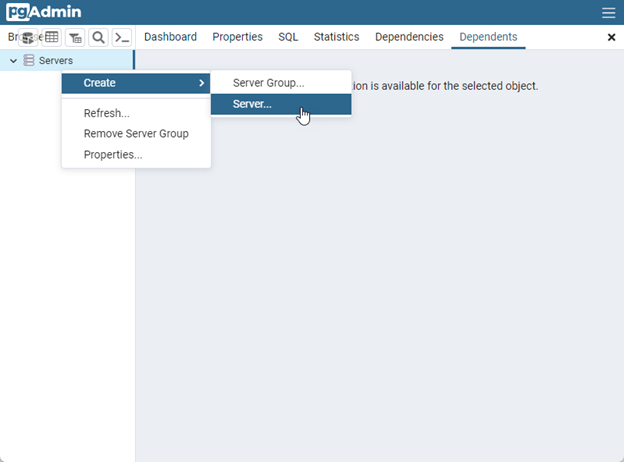Screen dimensions: 624x462
Task: Open the pgAdmin hamburger menu
Action: 608,13
